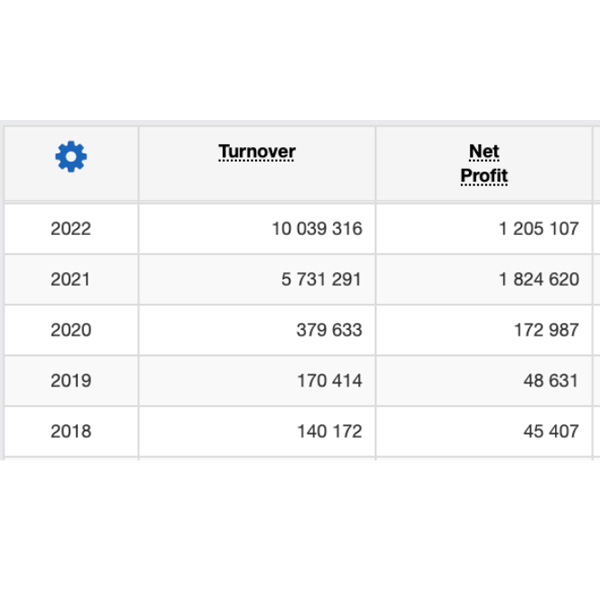Image resolution: width=600 pixels, height=600 pixels.
Task: Click the 2019 turnover value 170 414
Action: [x=329, y=381]
